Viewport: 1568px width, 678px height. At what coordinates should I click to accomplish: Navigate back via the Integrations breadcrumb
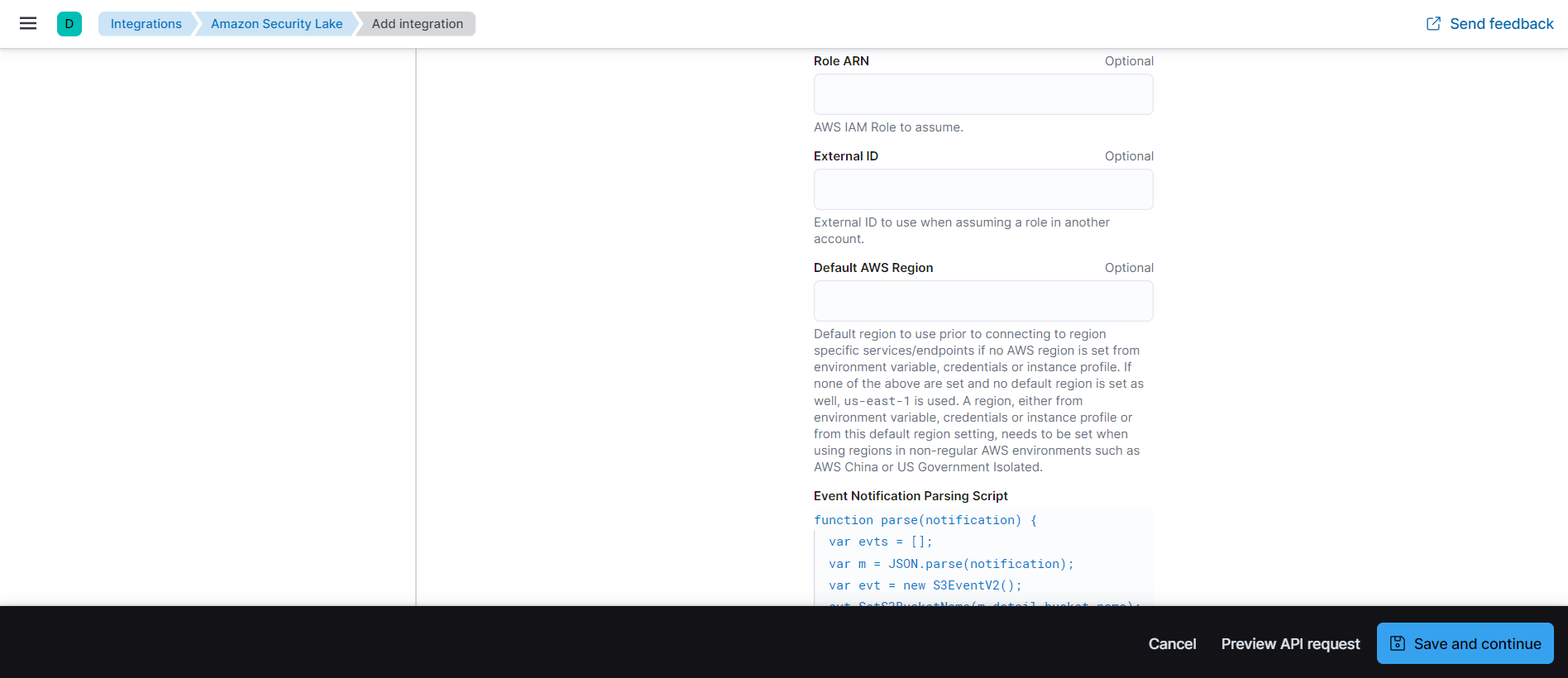click(146, 23)
